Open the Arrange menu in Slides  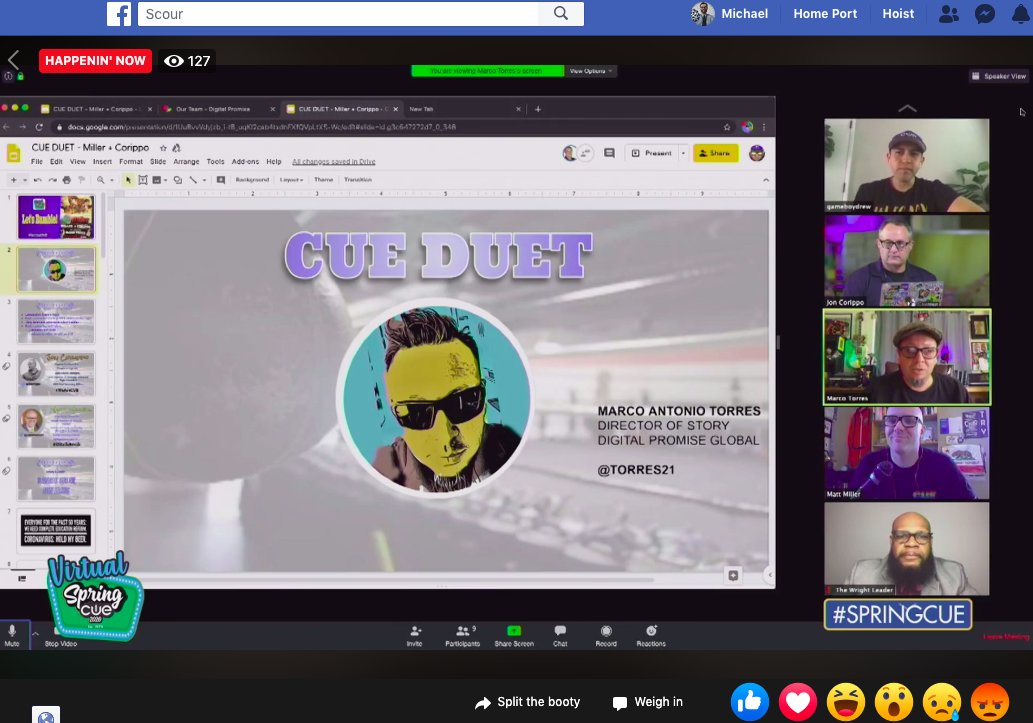click(x=186, y=161)
